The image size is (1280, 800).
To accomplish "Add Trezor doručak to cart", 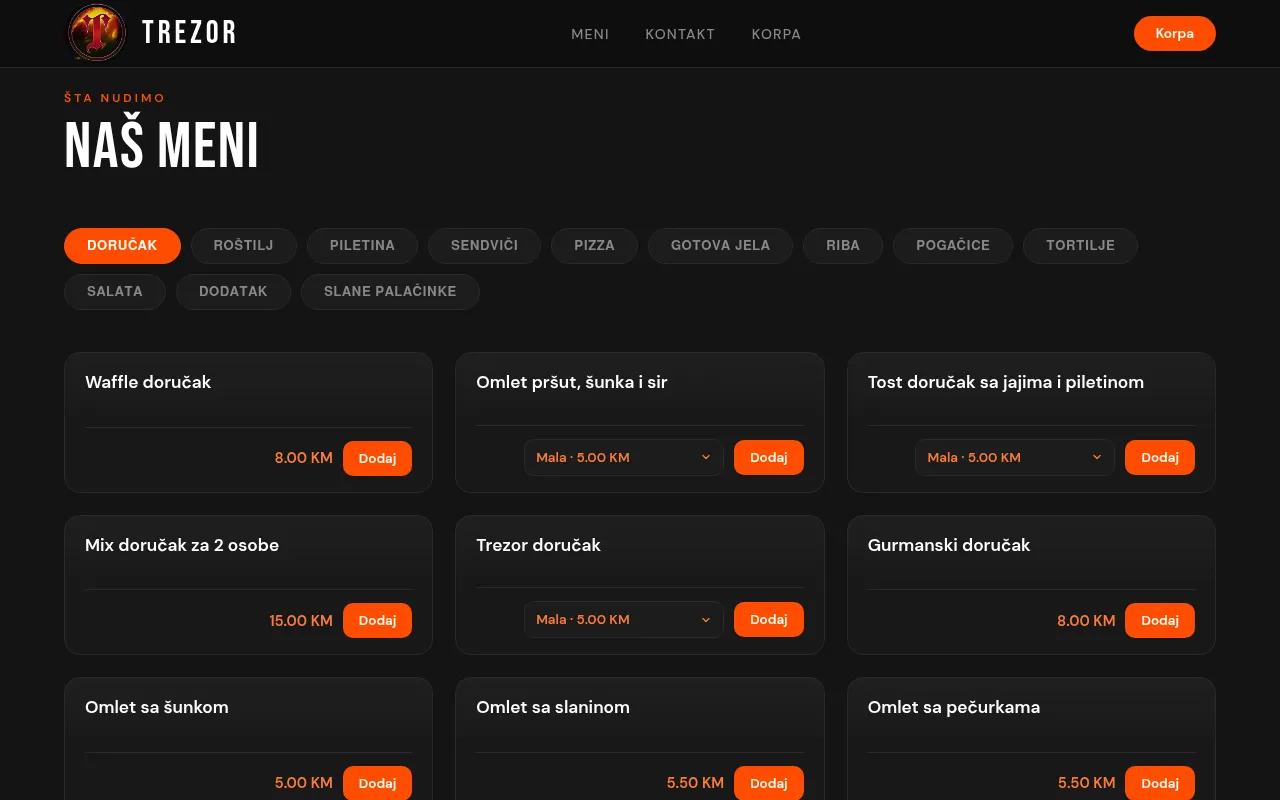I will pyautogui.click(x=768, y=619).
